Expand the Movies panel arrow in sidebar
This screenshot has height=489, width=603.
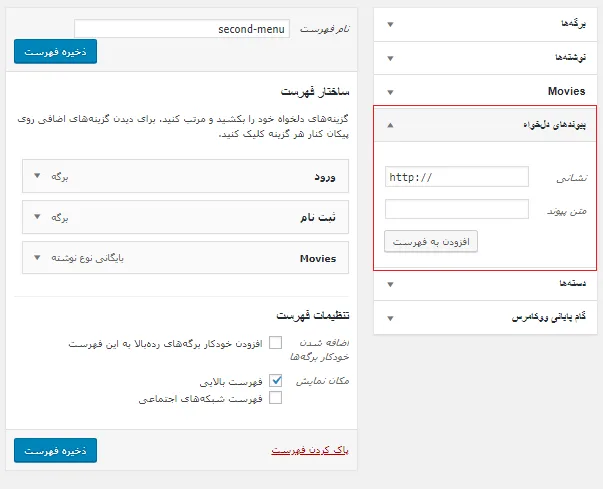pos(390,92)
